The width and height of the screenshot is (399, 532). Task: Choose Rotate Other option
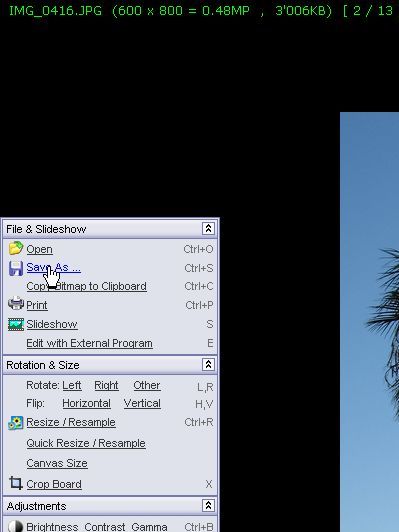click(x=147, y=385)
